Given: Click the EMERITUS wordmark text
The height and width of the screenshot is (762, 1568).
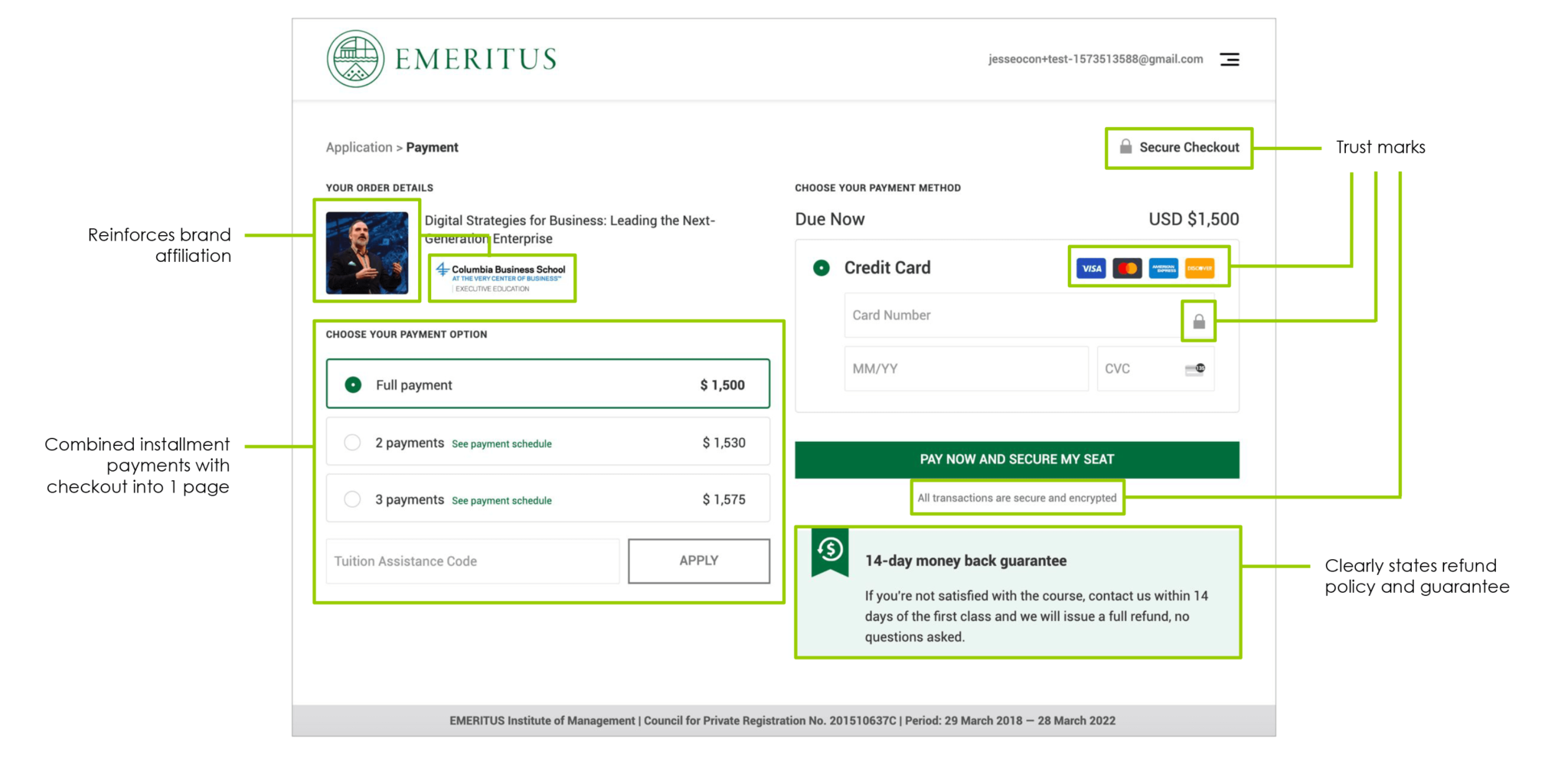Looking at the screenshot, I should 475,59.
